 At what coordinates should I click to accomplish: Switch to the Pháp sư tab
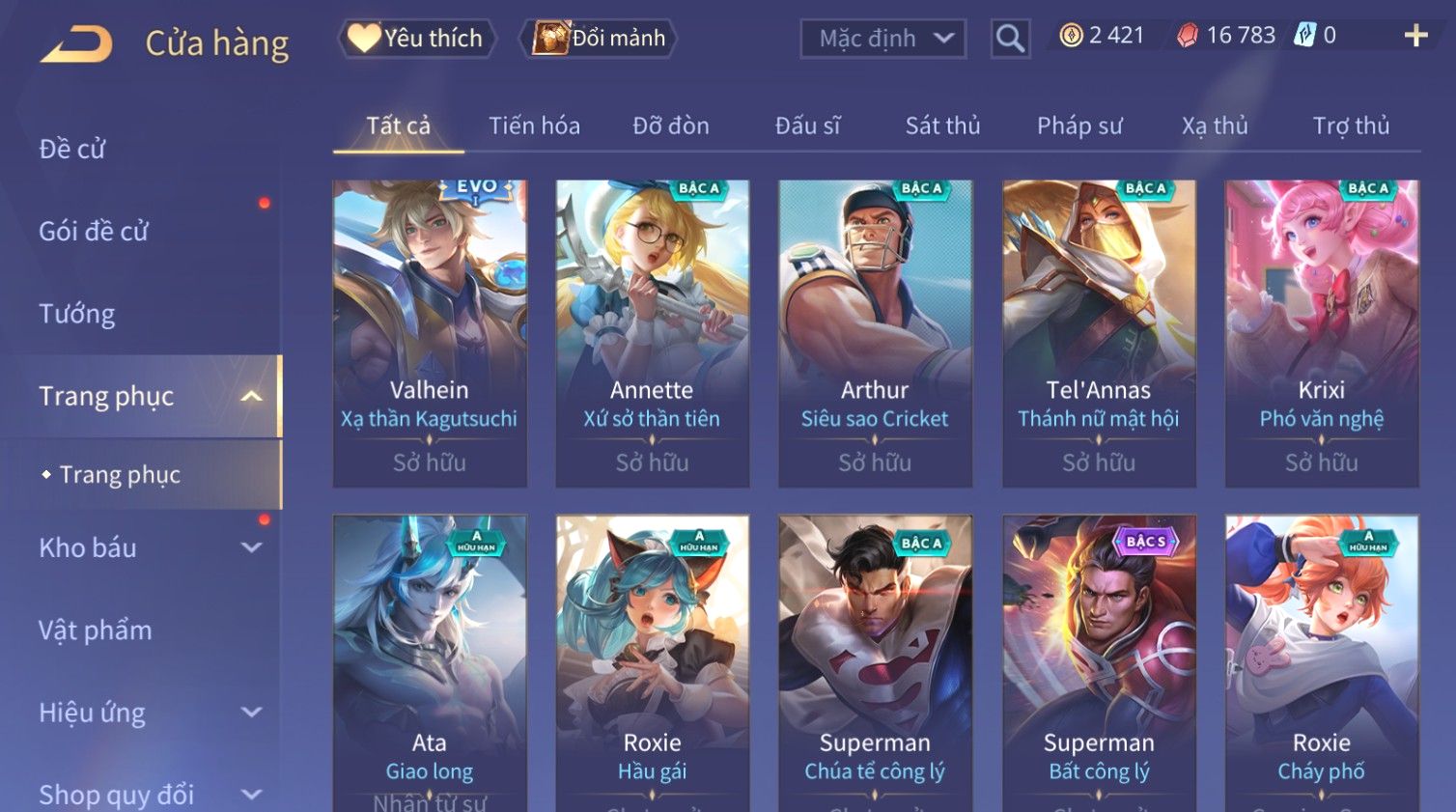tap(1079, 126)
